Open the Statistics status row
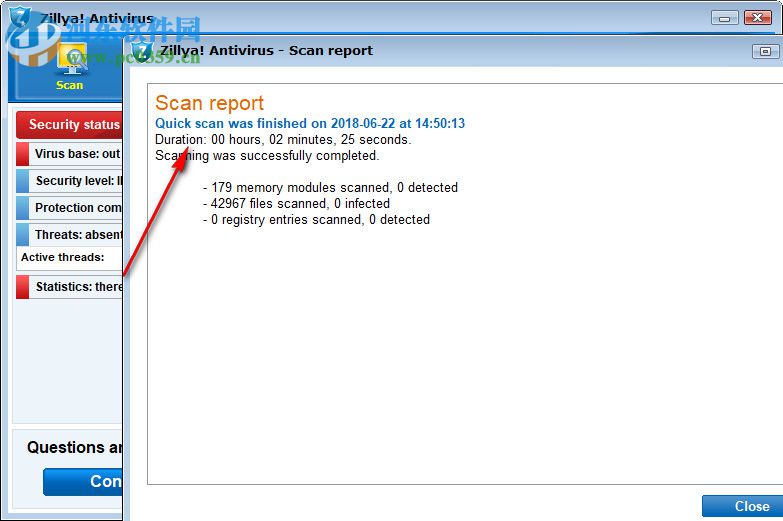 69,287
